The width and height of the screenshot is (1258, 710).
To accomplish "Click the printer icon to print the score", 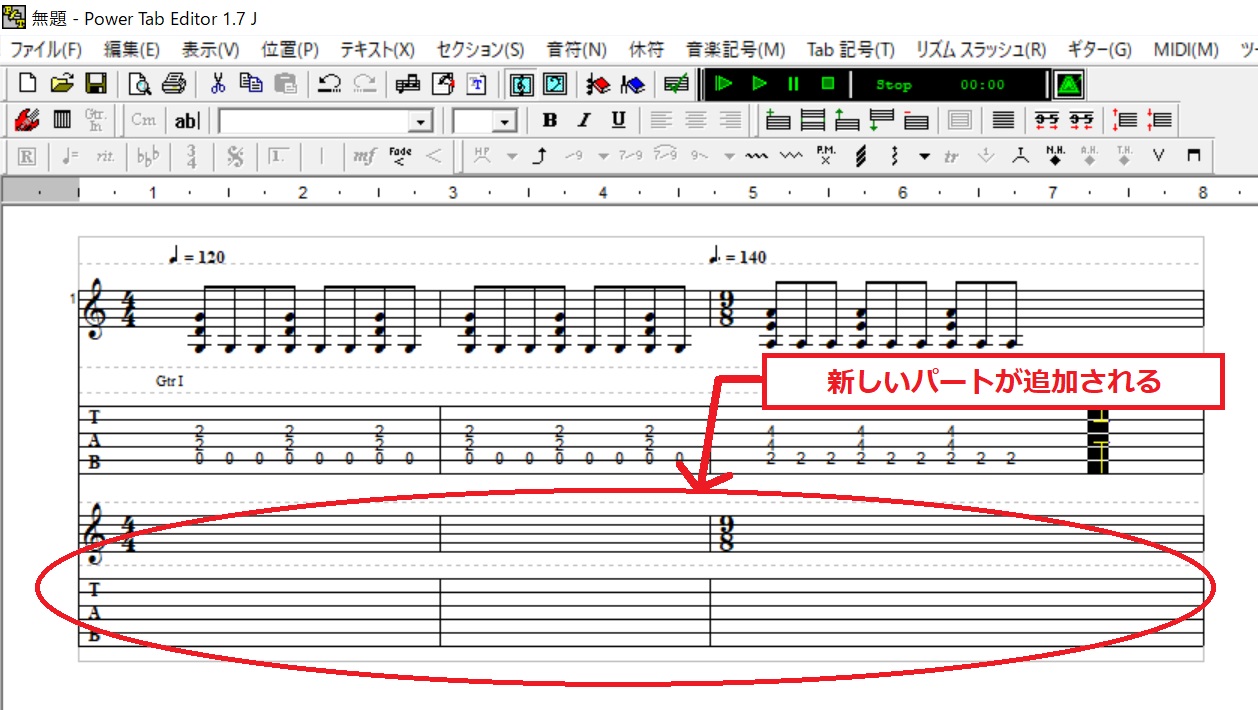I will [x=172, y=84].
